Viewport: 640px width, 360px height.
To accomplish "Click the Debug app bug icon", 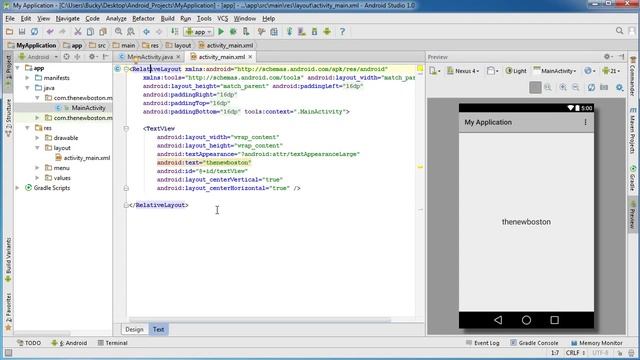I will pyautogui.click(x=233, y=32).
